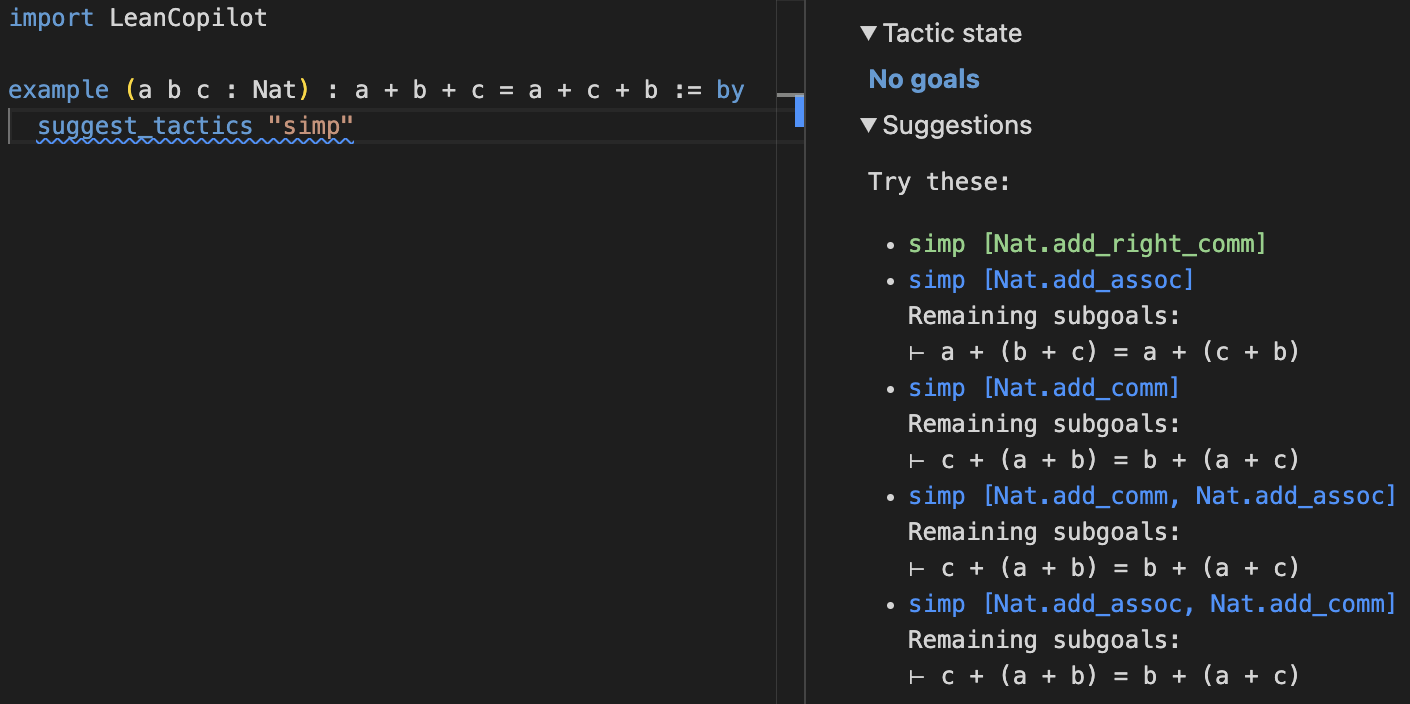Apply the simp [Nat.add_assoc] tactic suggestion

pyautogui.click(x=1049, y=280)
